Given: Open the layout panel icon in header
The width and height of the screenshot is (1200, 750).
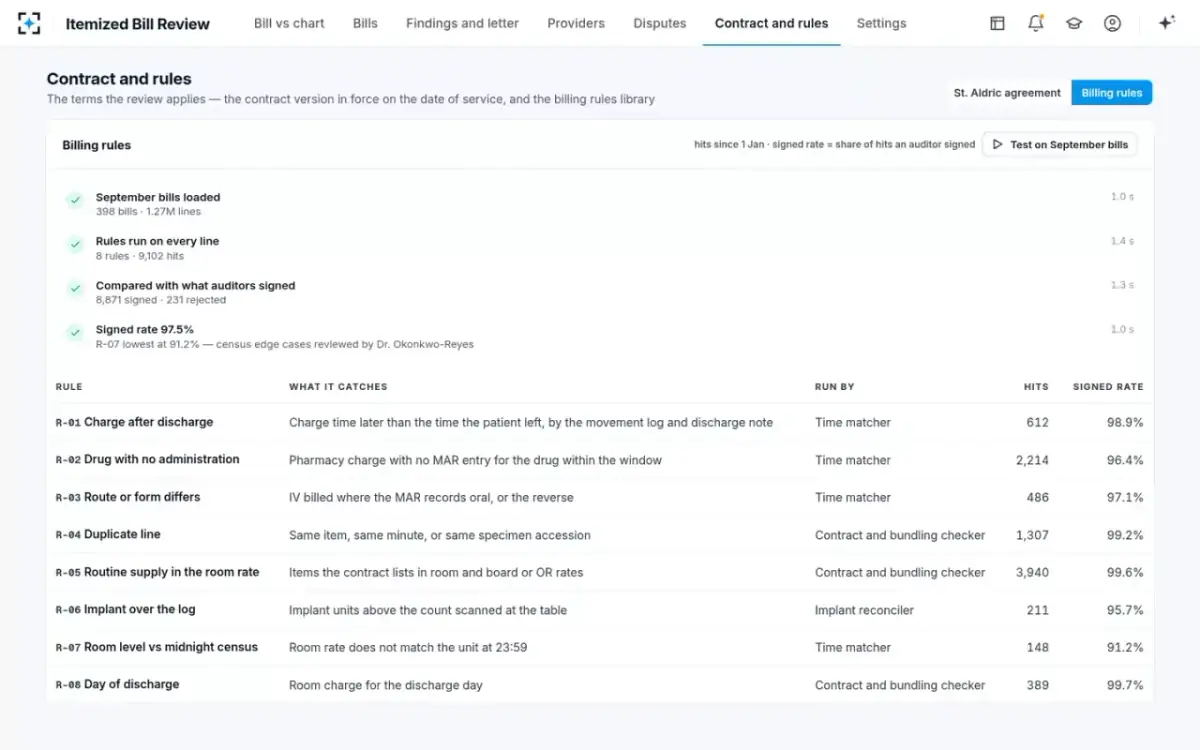Looking at the screenshot, I should pyautogui.click(x=997, y=23).
